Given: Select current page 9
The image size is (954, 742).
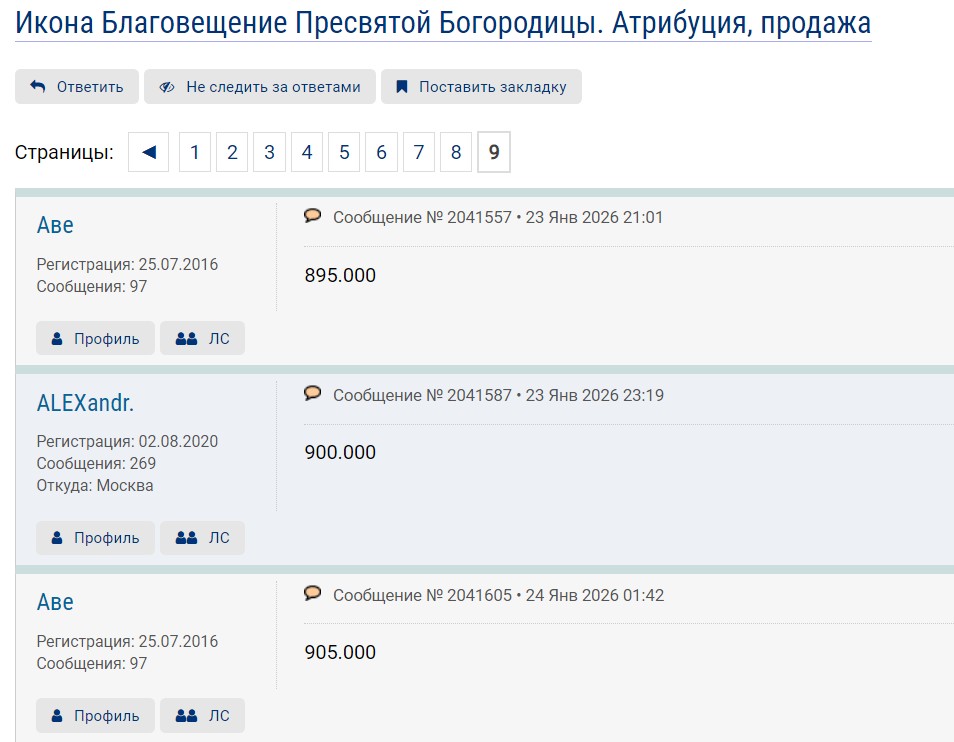Looking at the screenshot, I should (494, 153).
